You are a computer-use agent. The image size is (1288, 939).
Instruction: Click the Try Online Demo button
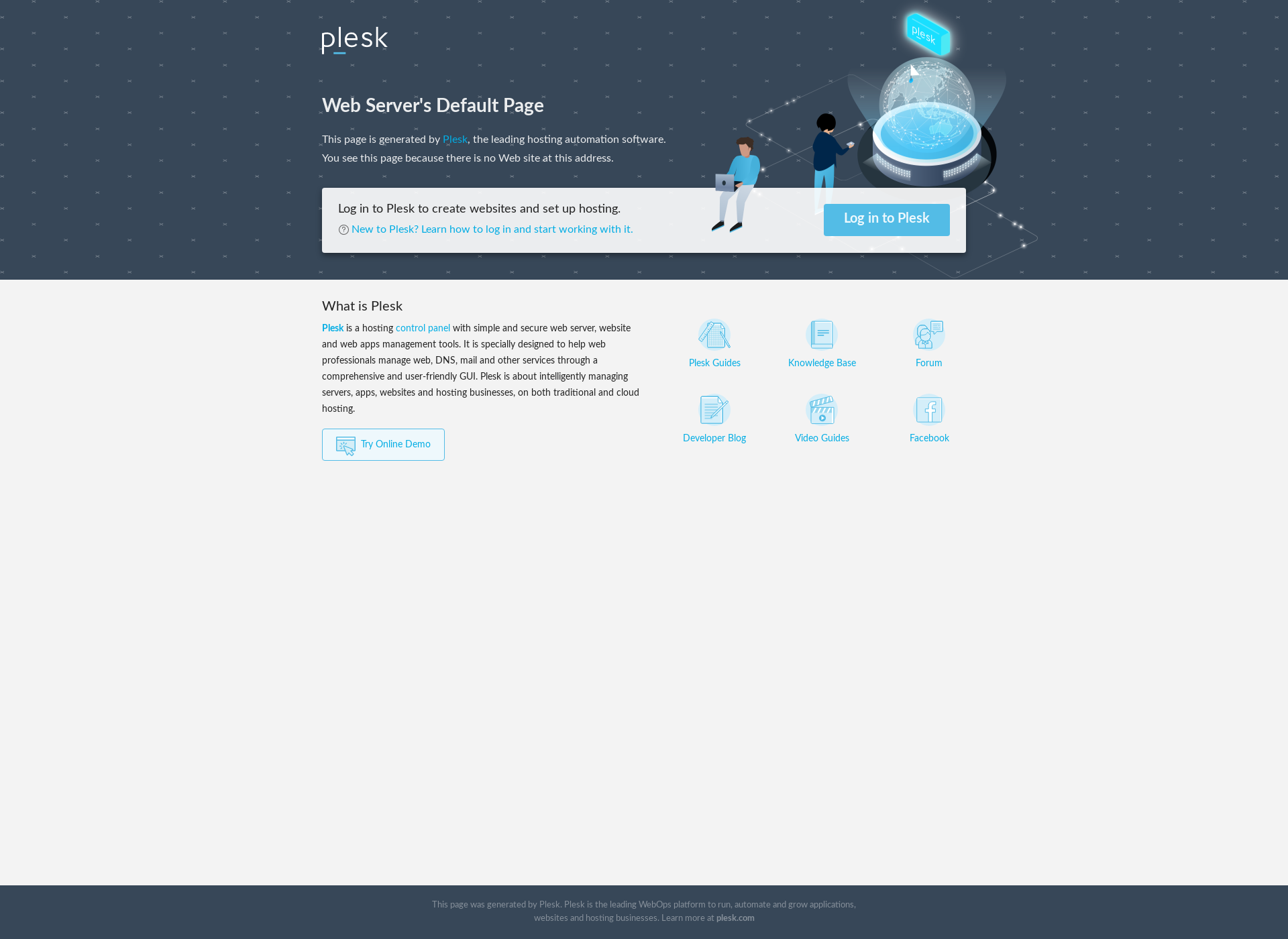383,444
